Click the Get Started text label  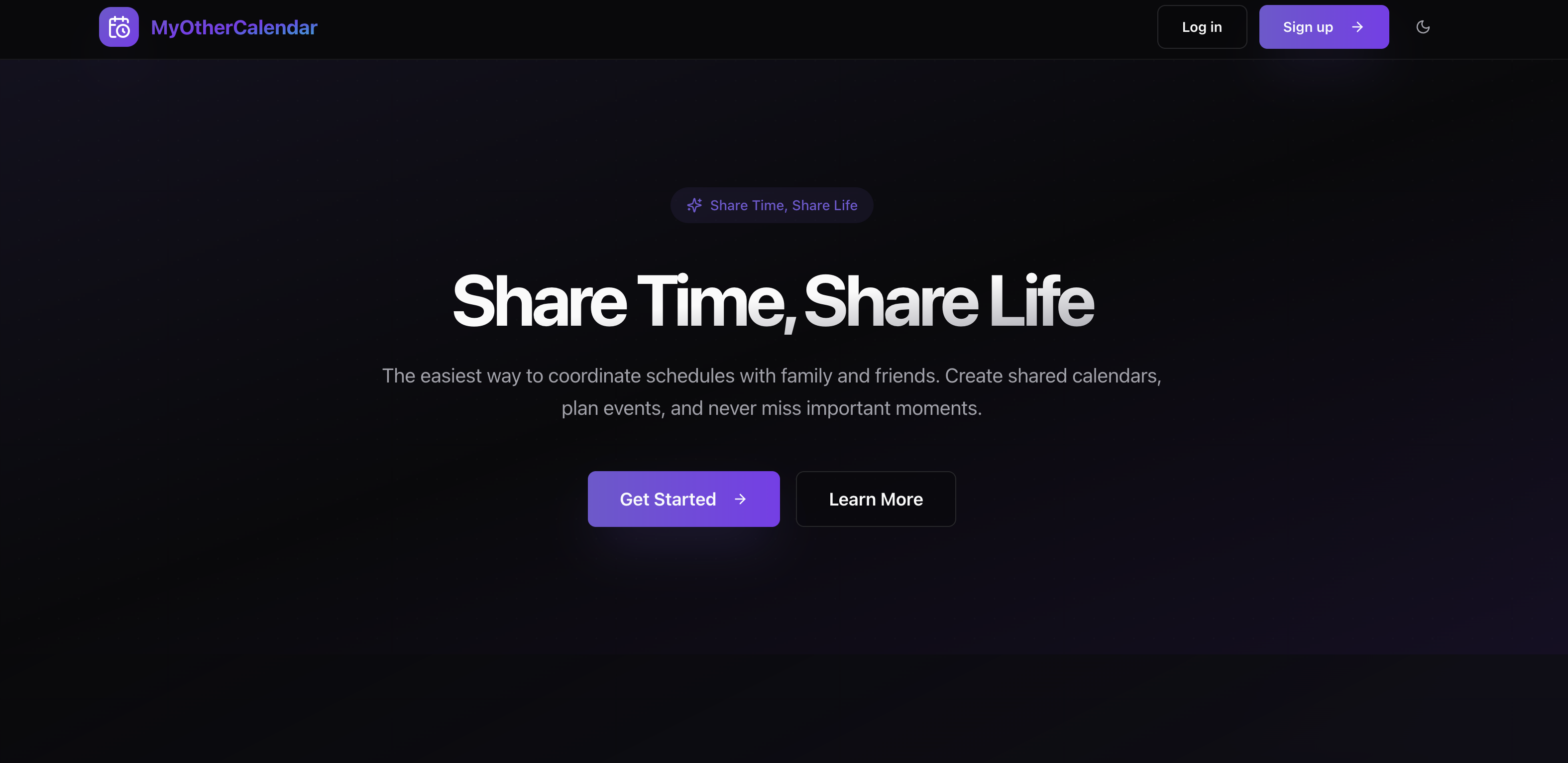[x=668, y=500]
